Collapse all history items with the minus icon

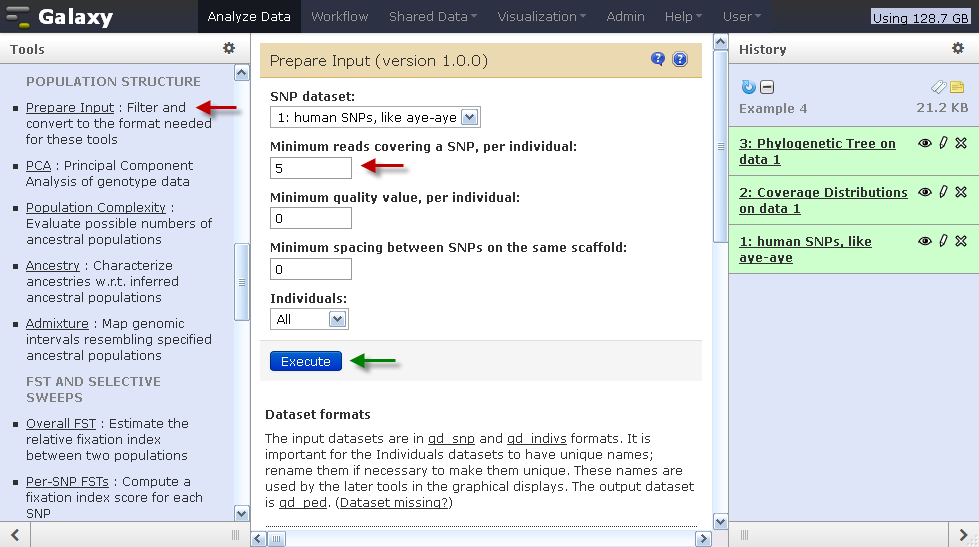tap(767, 87)
